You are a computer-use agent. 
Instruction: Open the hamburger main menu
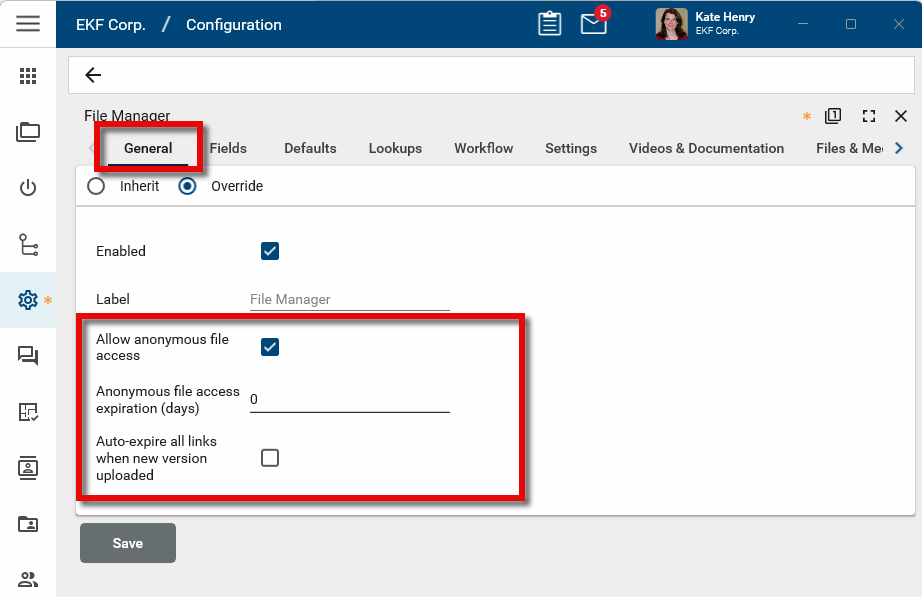[x=28, y=24]
